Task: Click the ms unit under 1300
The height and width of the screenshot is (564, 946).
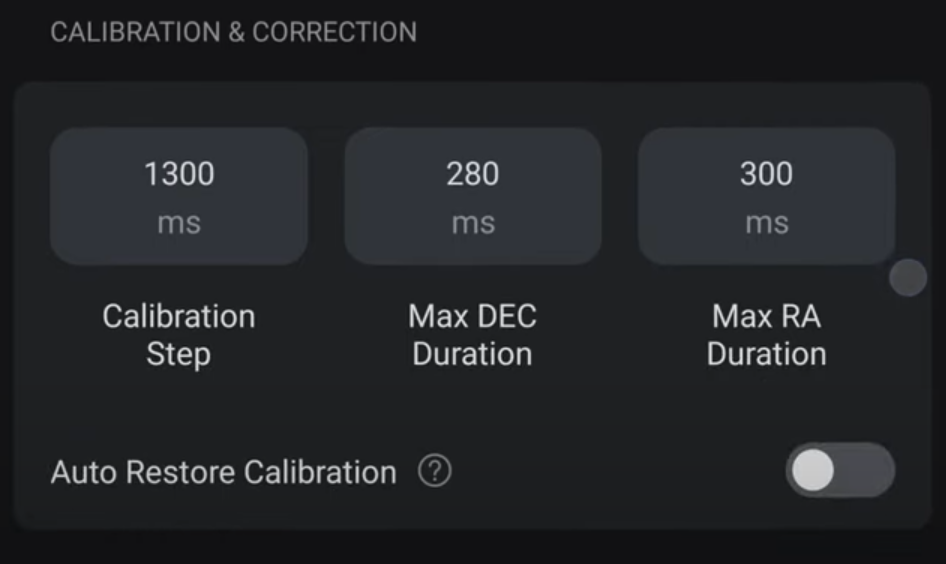Action: [179, 223]
